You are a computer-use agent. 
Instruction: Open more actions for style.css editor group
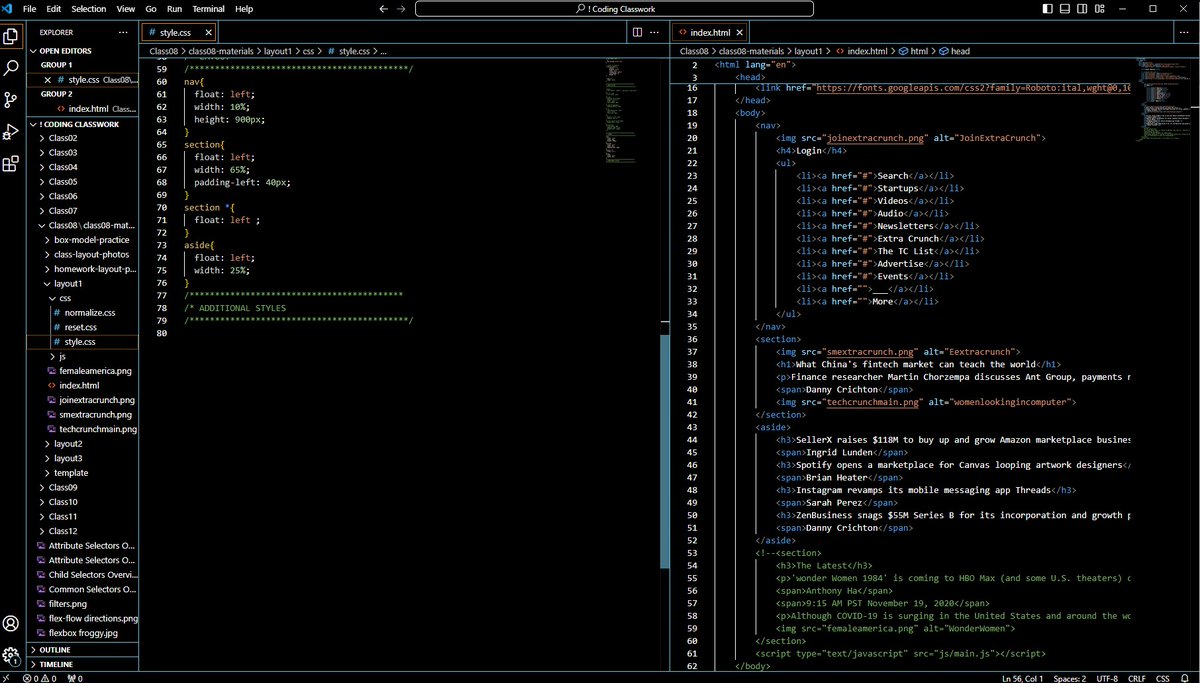coord(656,32)
